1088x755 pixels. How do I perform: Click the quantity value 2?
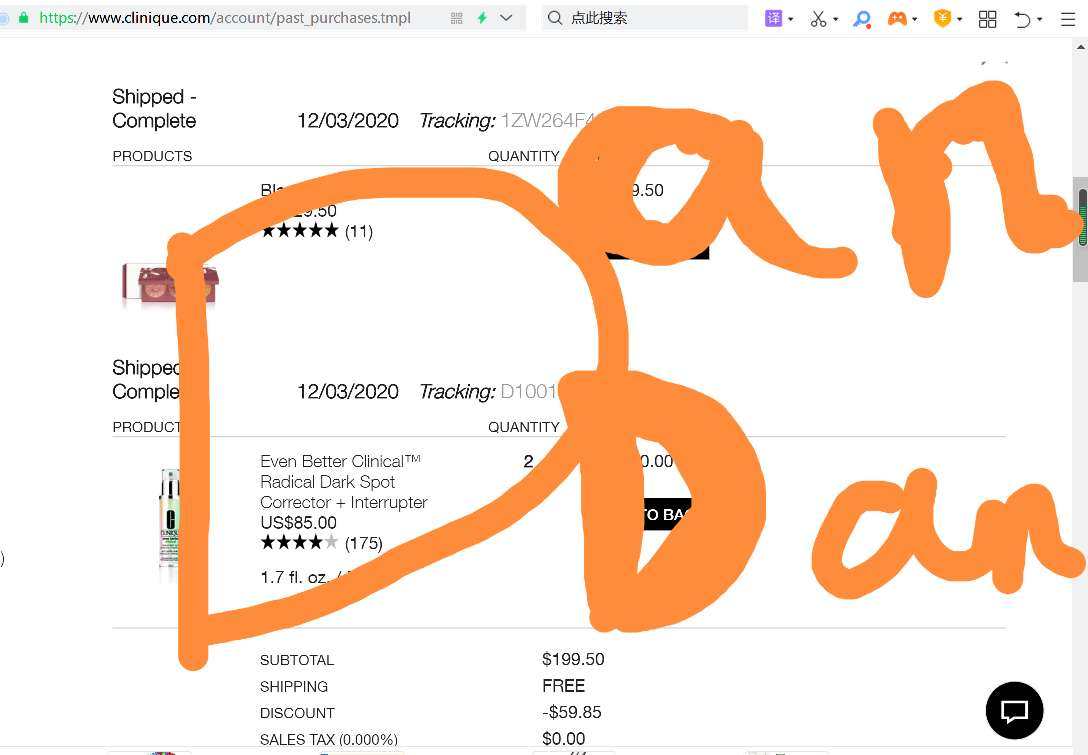[528, 461]
